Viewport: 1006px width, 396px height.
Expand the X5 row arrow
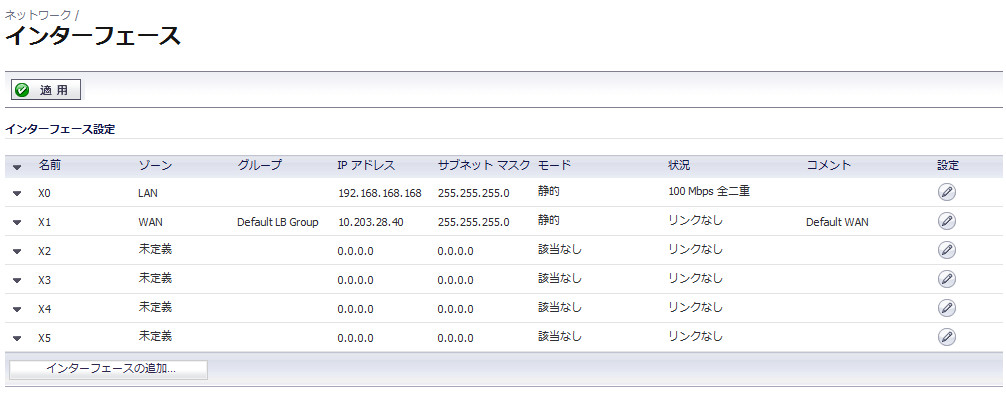pos(17,338)
